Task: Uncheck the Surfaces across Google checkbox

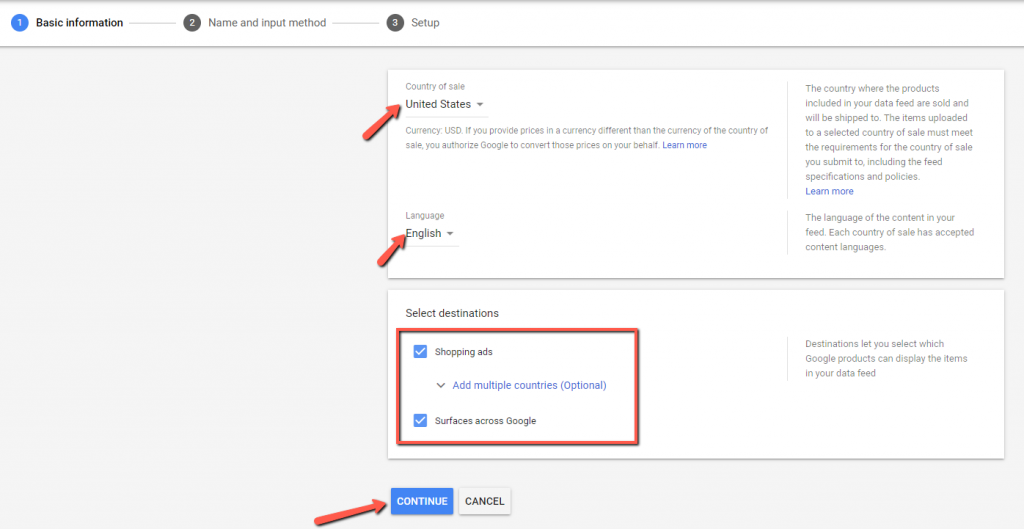Action: 420,421
